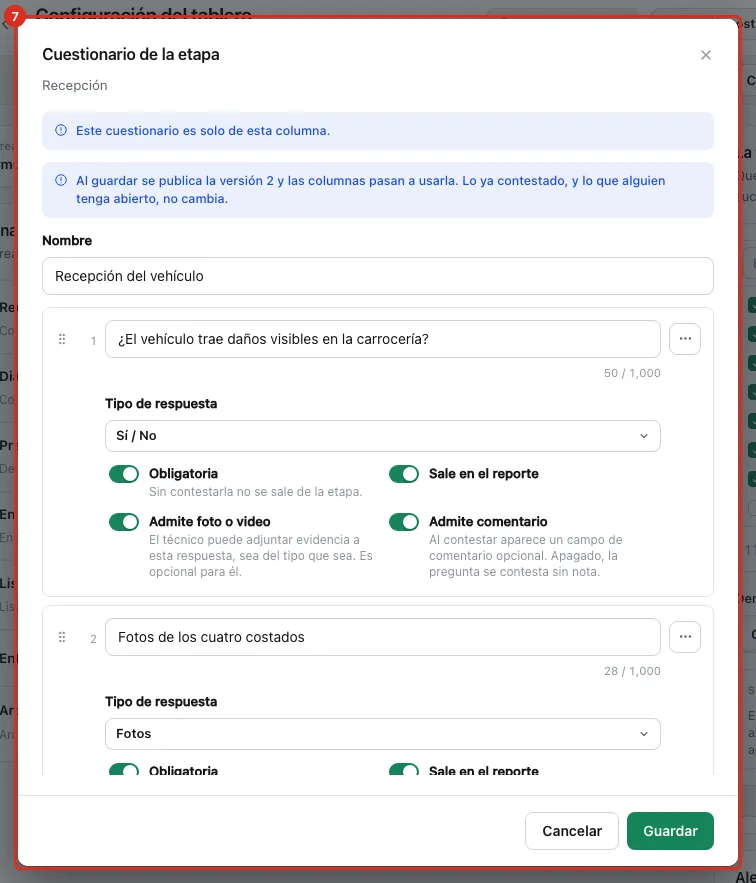Toggle Admite comentario switch
Viewport: 756px width, 883px height.
click(x=404, y=522)
